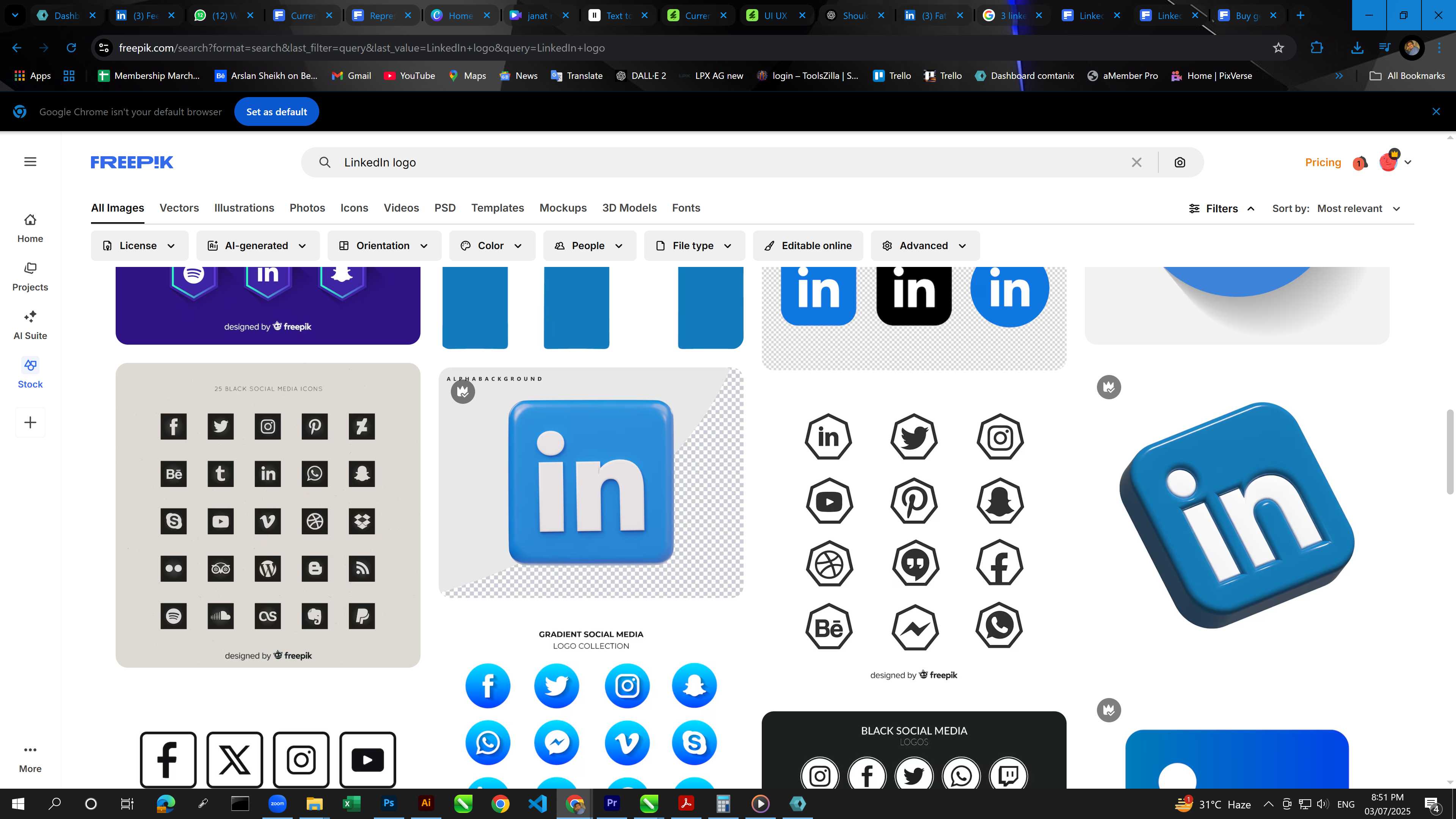
Task: Reload the Freepik page
Action: pos(71,48)
